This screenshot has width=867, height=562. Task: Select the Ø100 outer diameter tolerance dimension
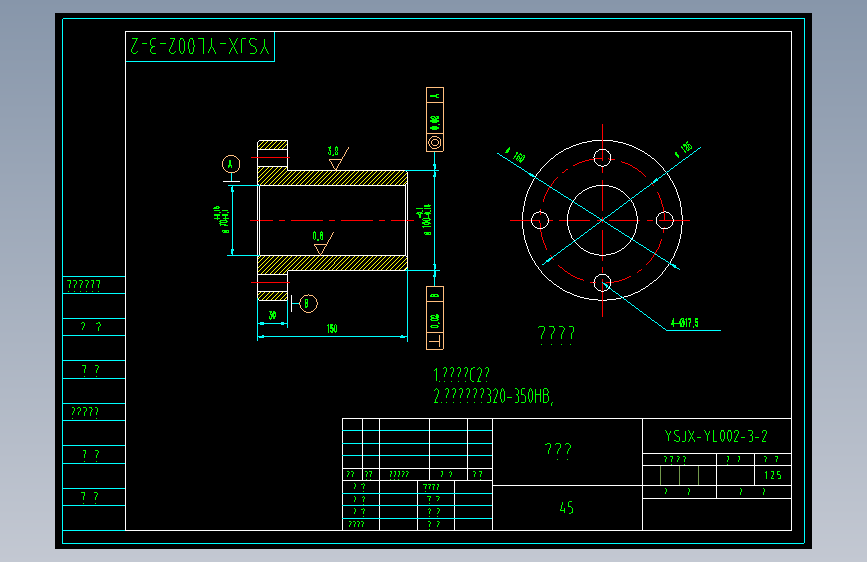coord(426,220)
